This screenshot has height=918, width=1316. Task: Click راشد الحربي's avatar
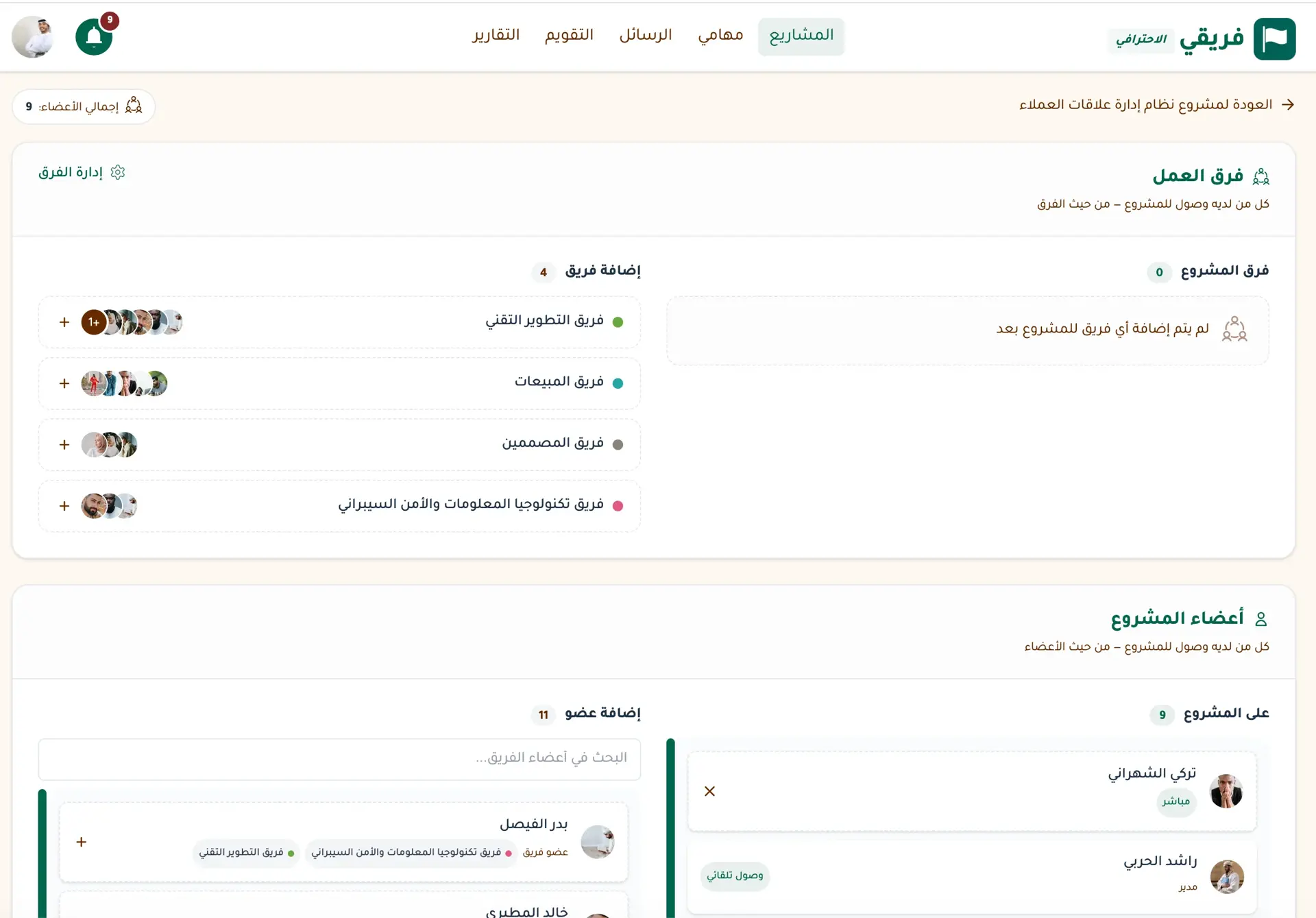[x=1226, y=877]
